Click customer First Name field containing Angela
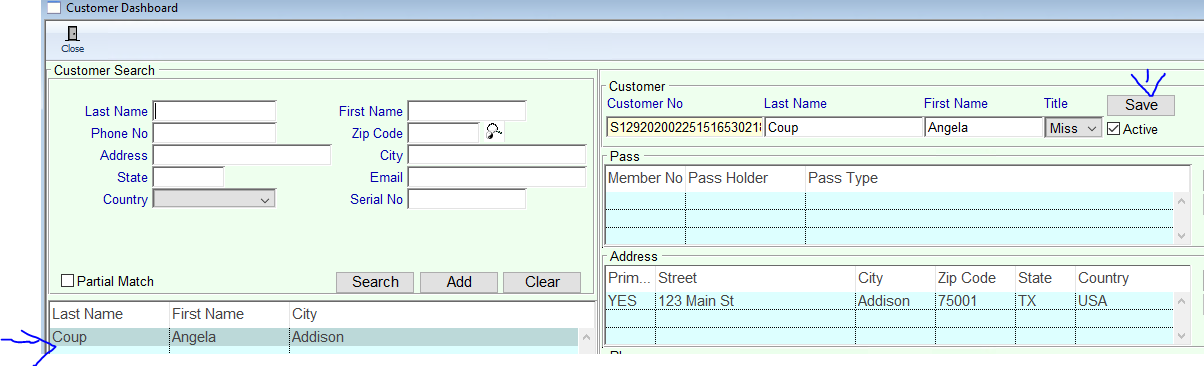Screen dimensions: 1204x366 click(x=984, y=127)
